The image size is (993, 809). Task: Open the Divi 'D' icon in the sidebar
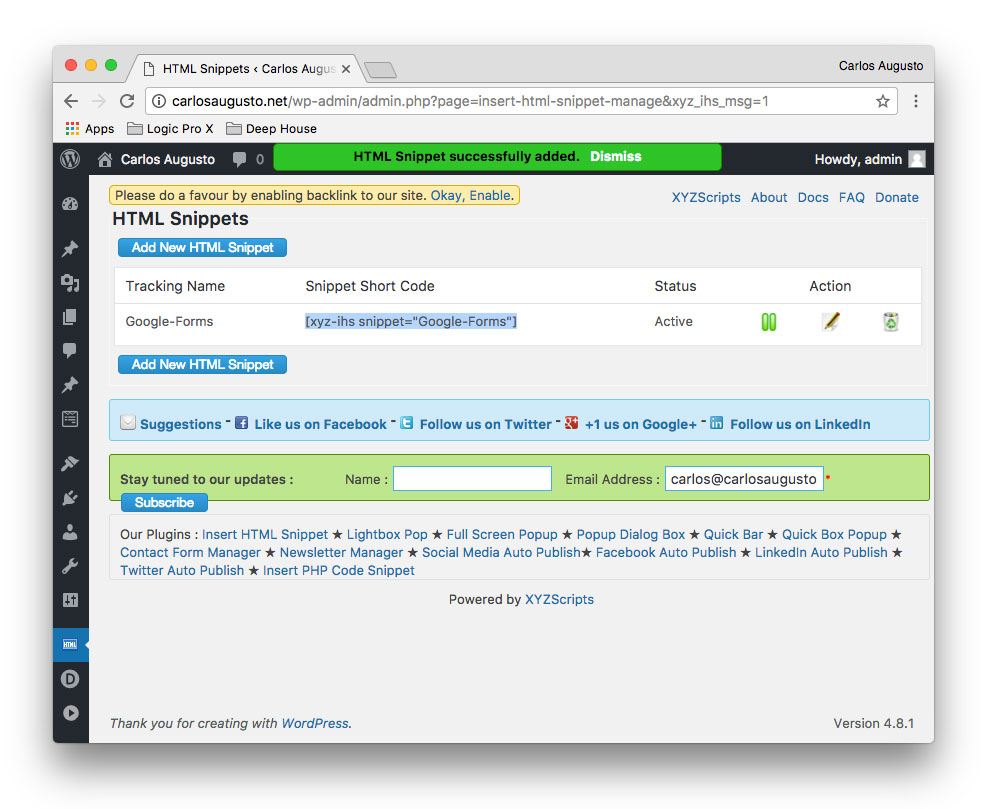(70, 679)
